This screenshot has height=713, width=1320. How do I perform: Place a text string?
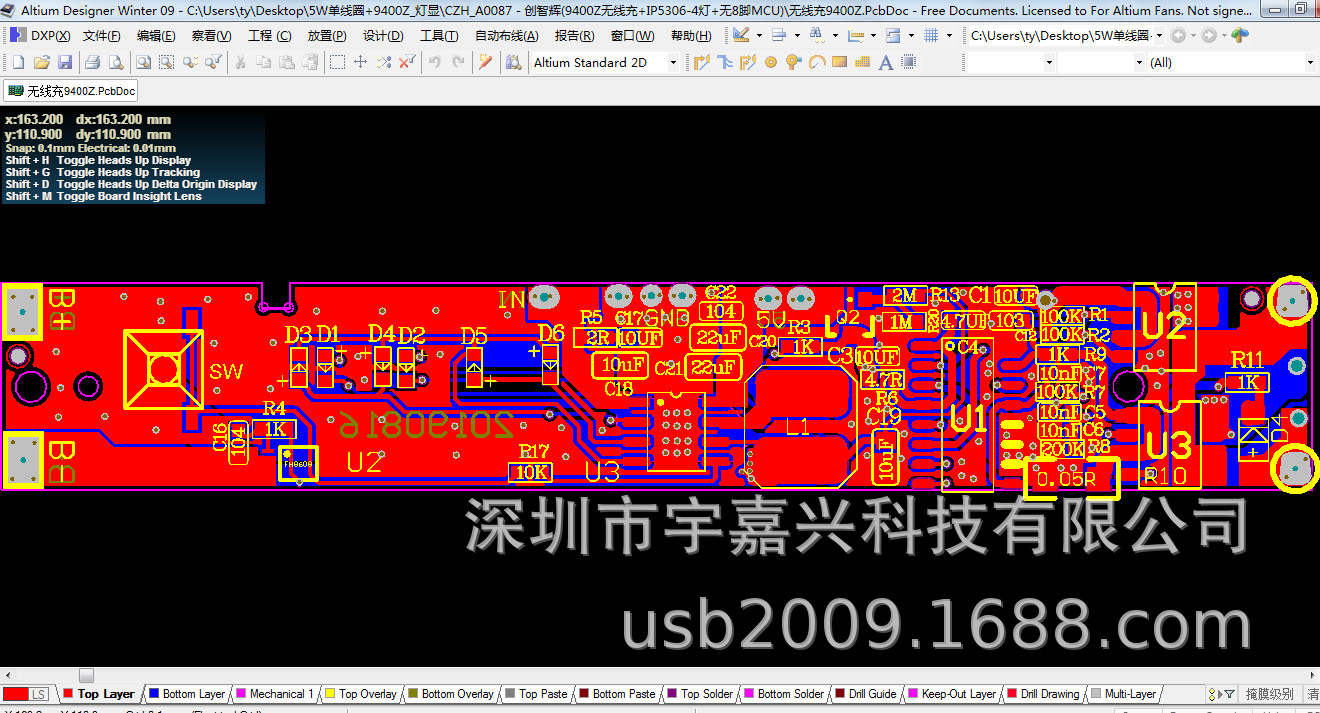[x=886, y=62]
